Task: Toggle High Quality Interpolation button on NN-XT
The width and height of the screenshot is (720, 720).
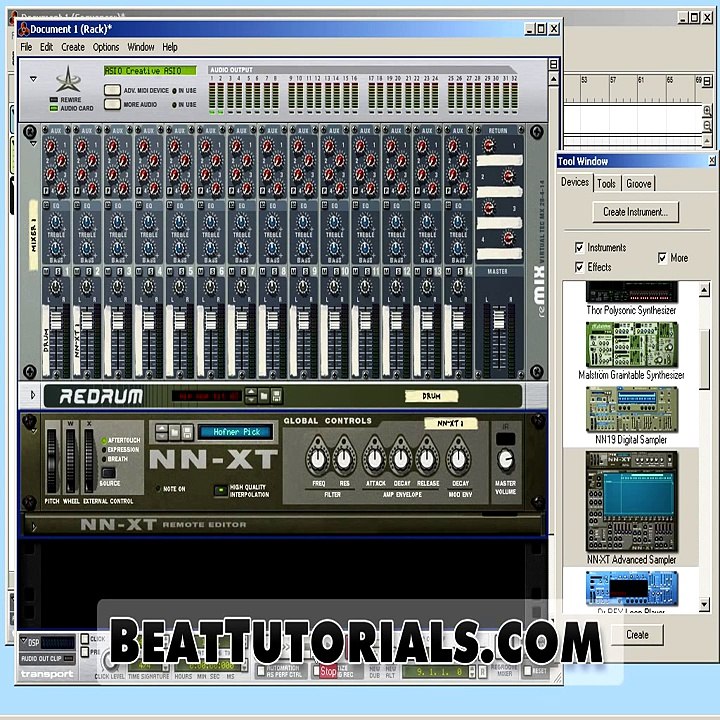Action: (221, 490)
